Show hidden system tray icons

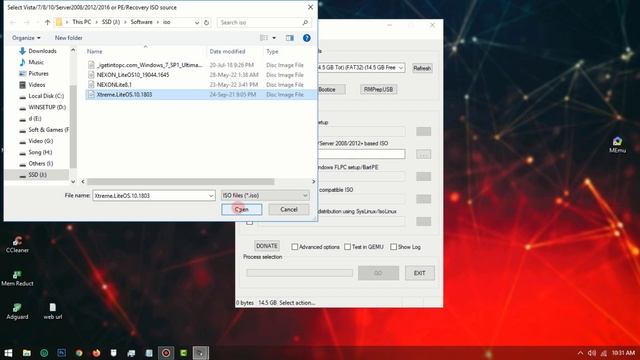point(580,353)
